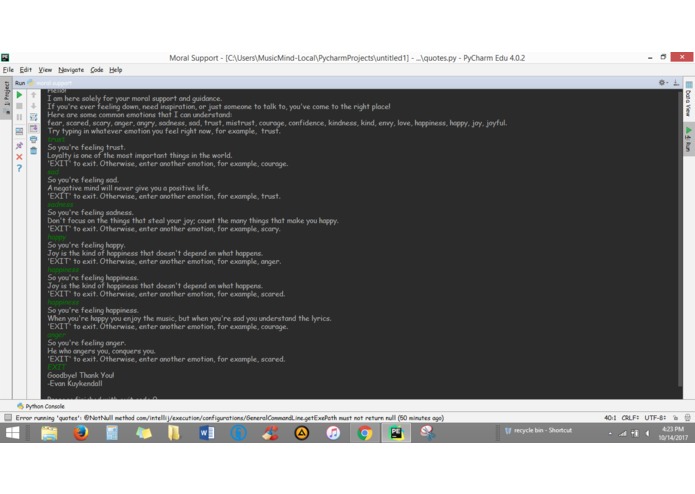
Task: Open the Help menu
Action: pos(116,70)
